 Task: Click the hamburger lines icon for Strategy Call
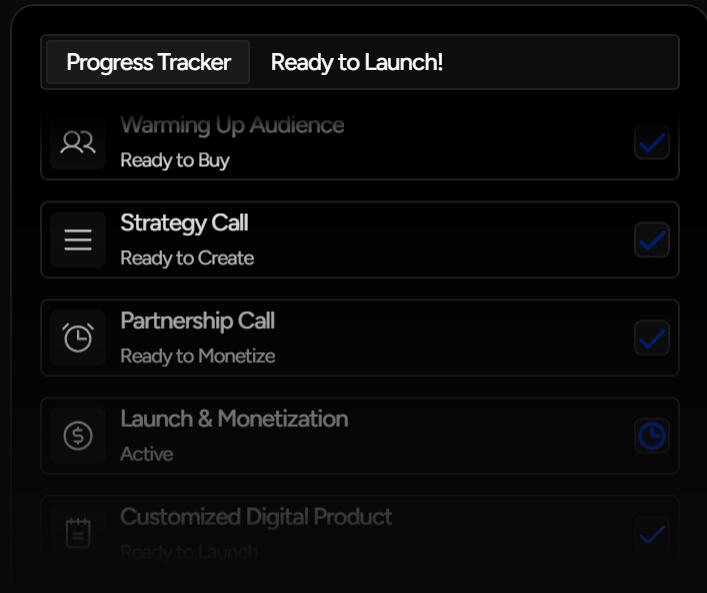(78, 240)
